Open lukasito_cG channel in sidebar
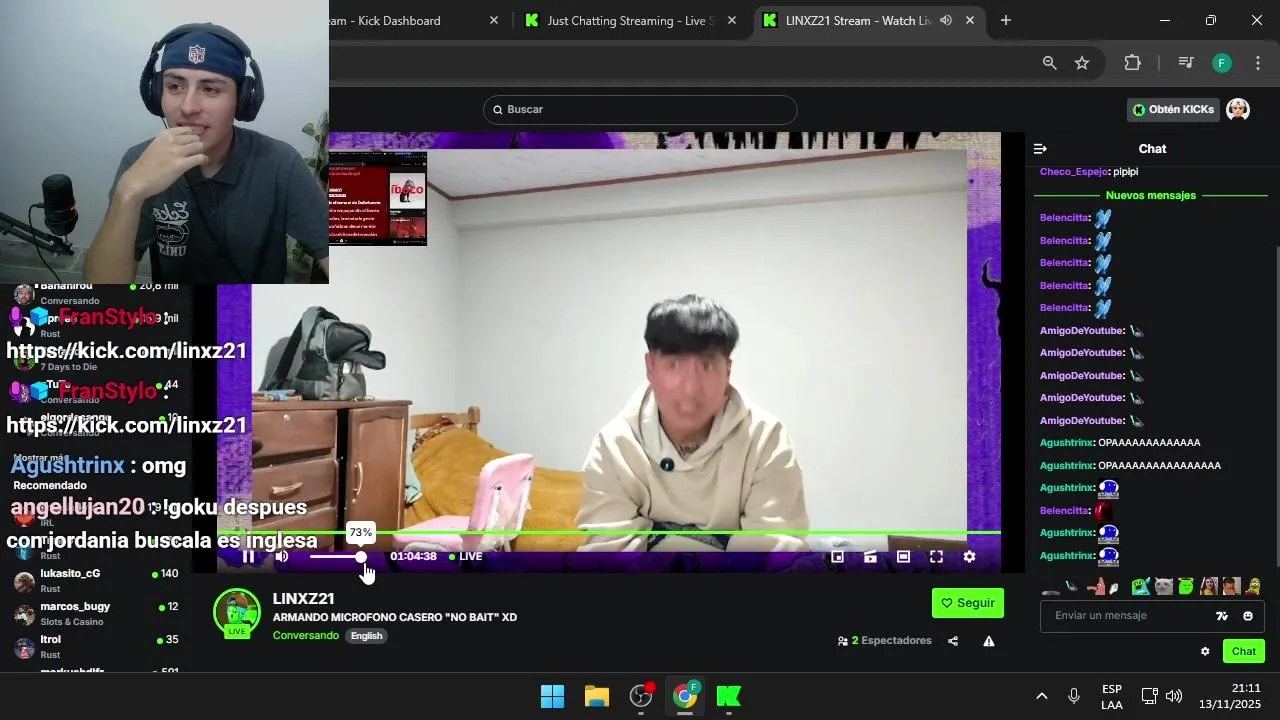Viewport: 1280px width, 720px height. click(95, 580)
